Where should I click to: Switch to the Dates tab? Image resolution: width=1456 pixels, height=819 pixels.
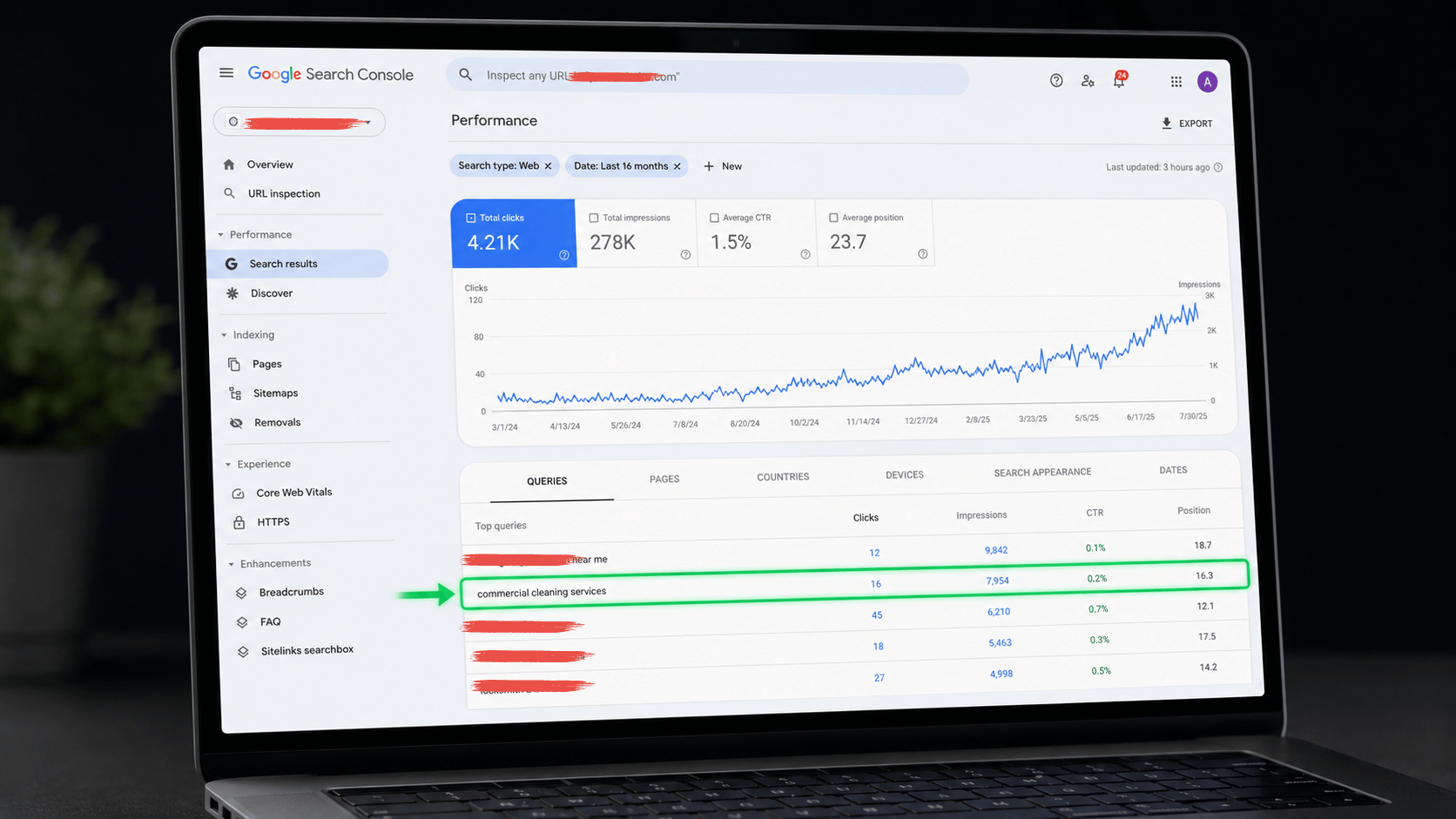tap(1173, 470)
